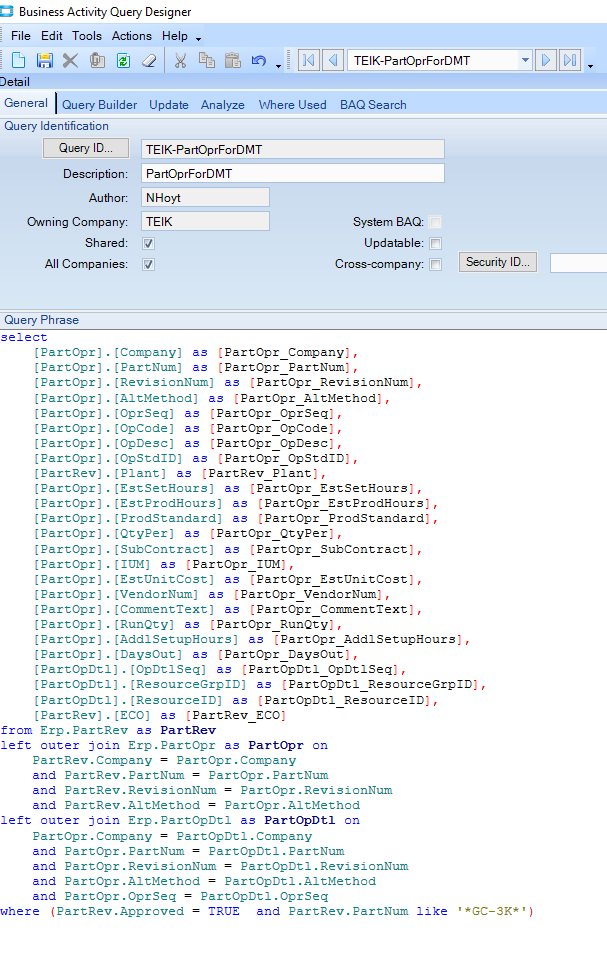Click the Clear eraser icon
This screenshot has width=607, height=957.
pyautogui.click(x=149, y=60)
